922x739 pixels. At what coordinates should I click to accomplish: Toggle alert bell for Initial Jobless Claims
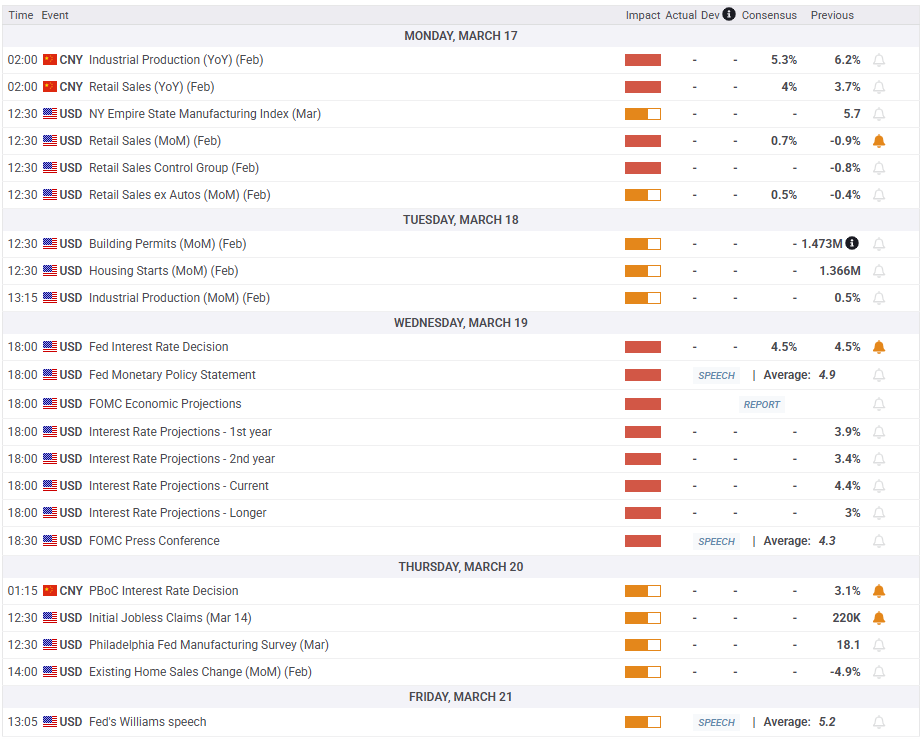879,618
